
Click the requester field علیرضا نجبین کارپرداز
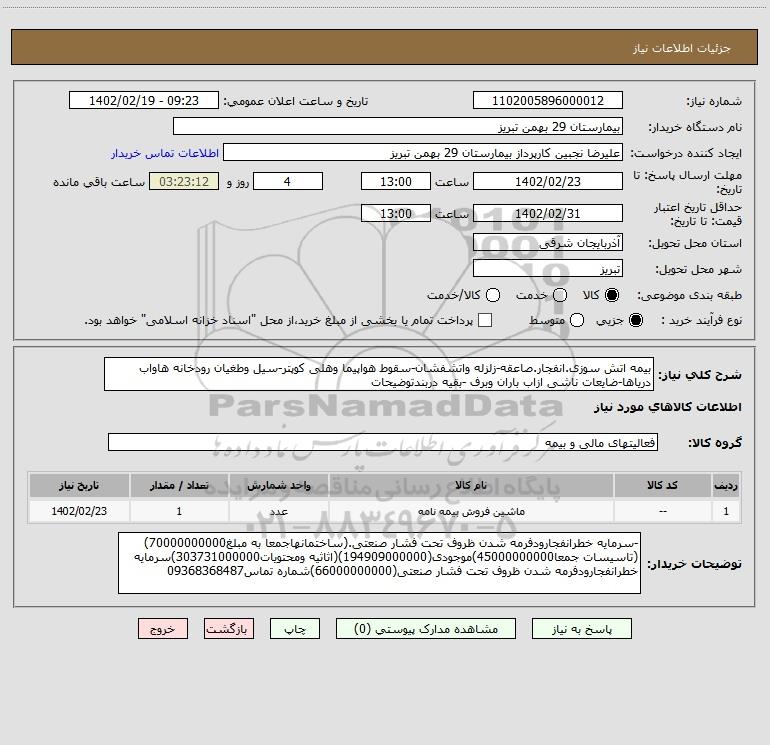click(423, 152)
